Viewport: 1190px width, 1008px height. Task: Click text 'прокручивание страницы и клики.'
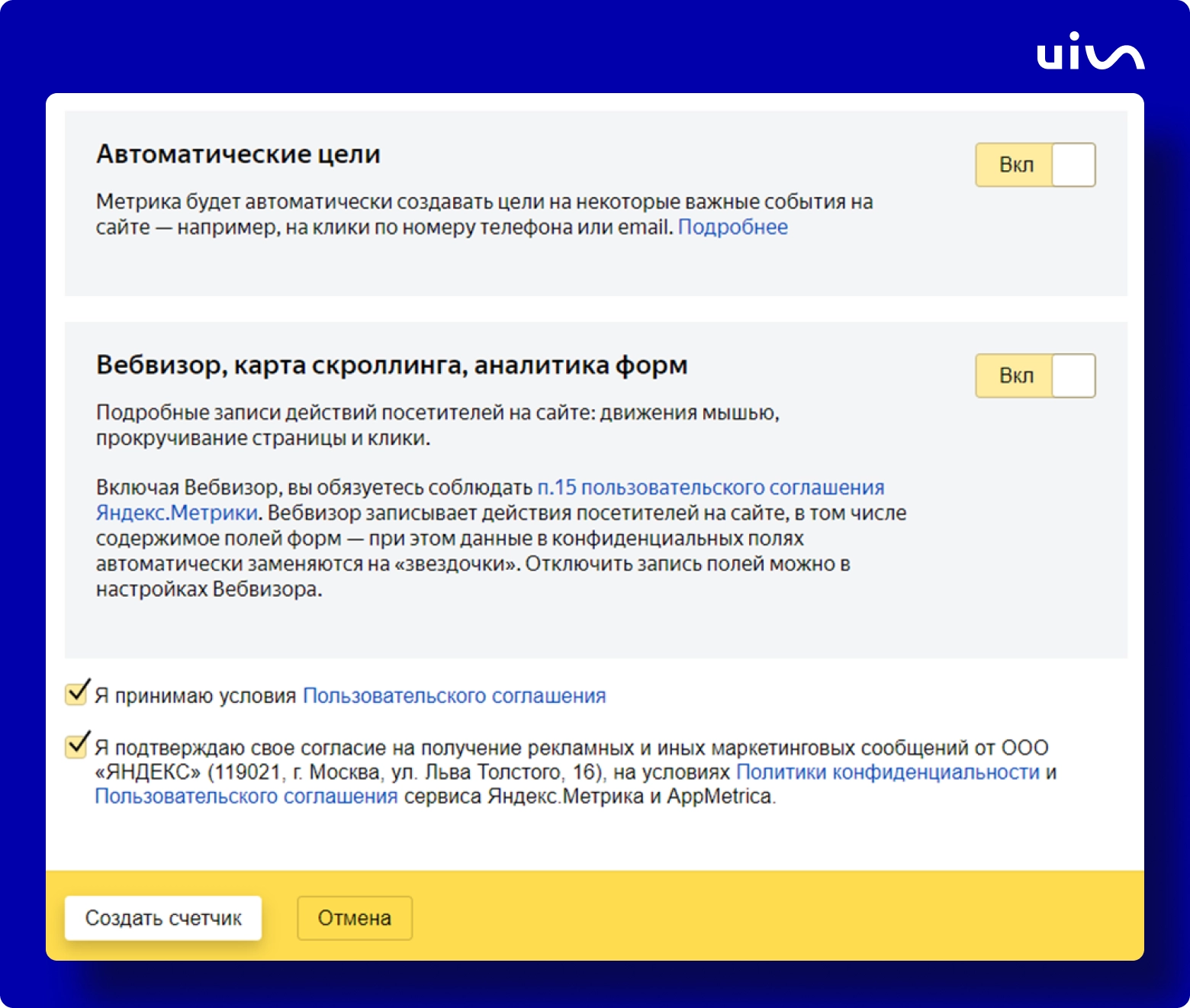point(263,439)
